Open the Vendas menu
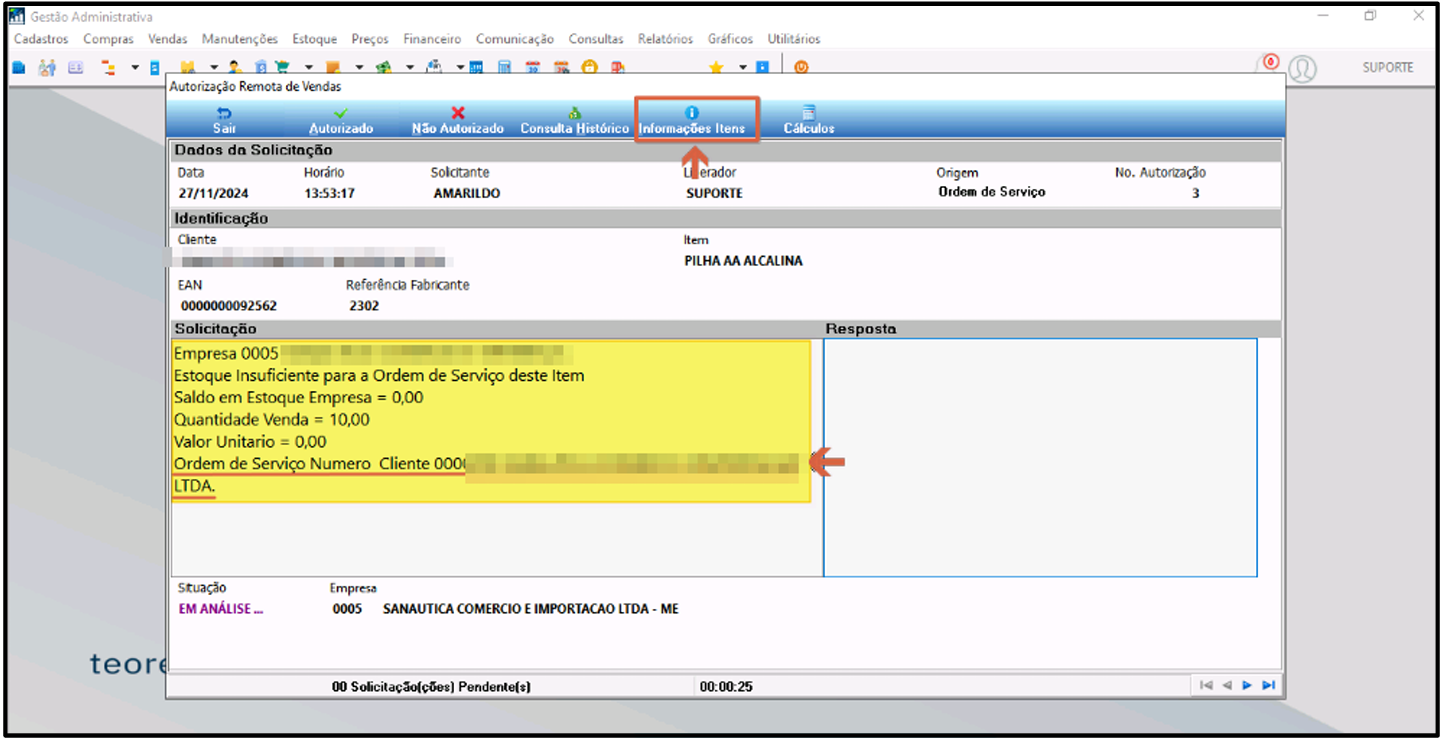The height and width of the screenshot is (738, 1440). 168,39
